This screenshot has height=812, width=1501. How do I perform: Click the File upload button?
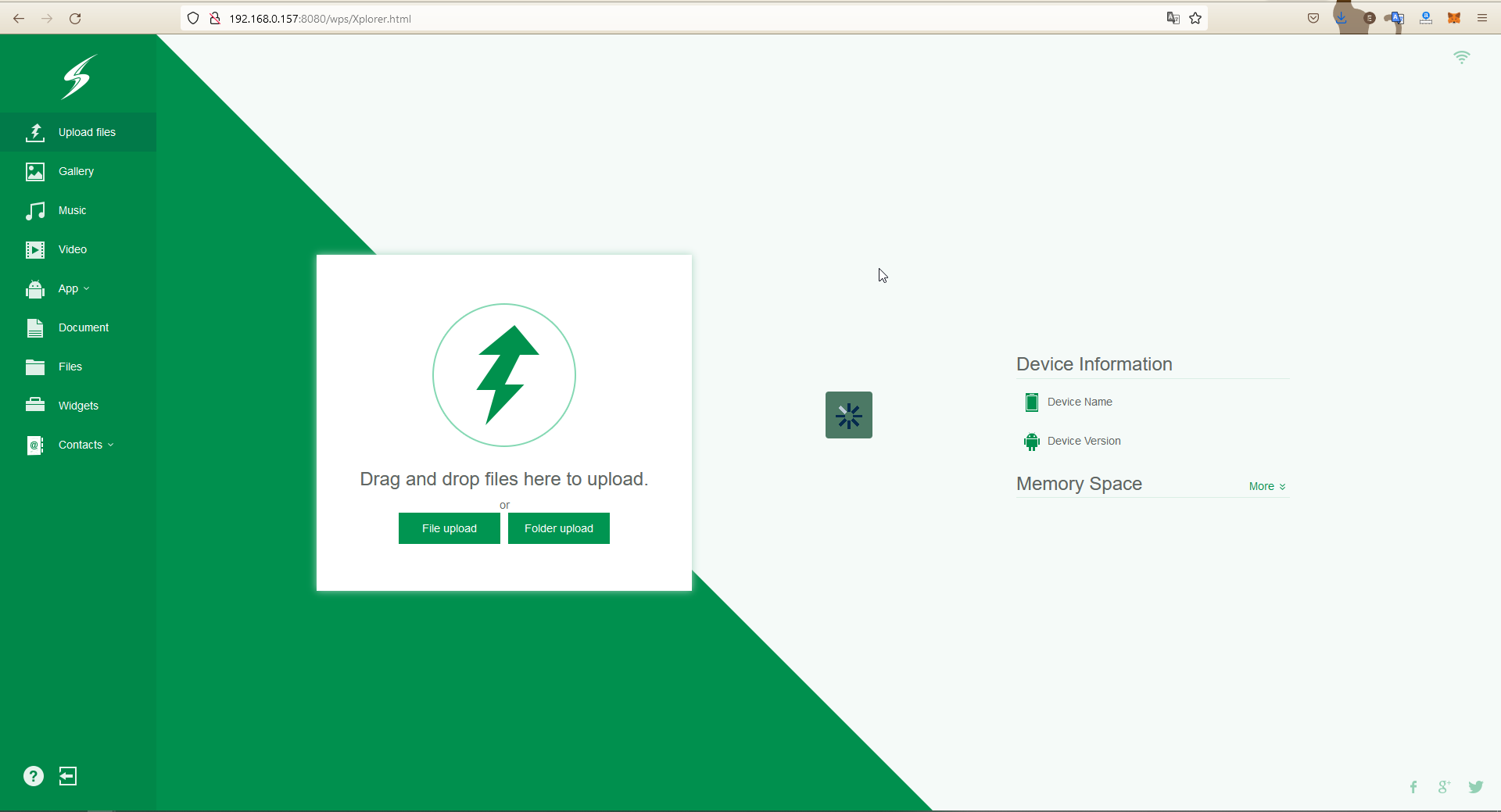pyautogui.click(x=450, y=528)
